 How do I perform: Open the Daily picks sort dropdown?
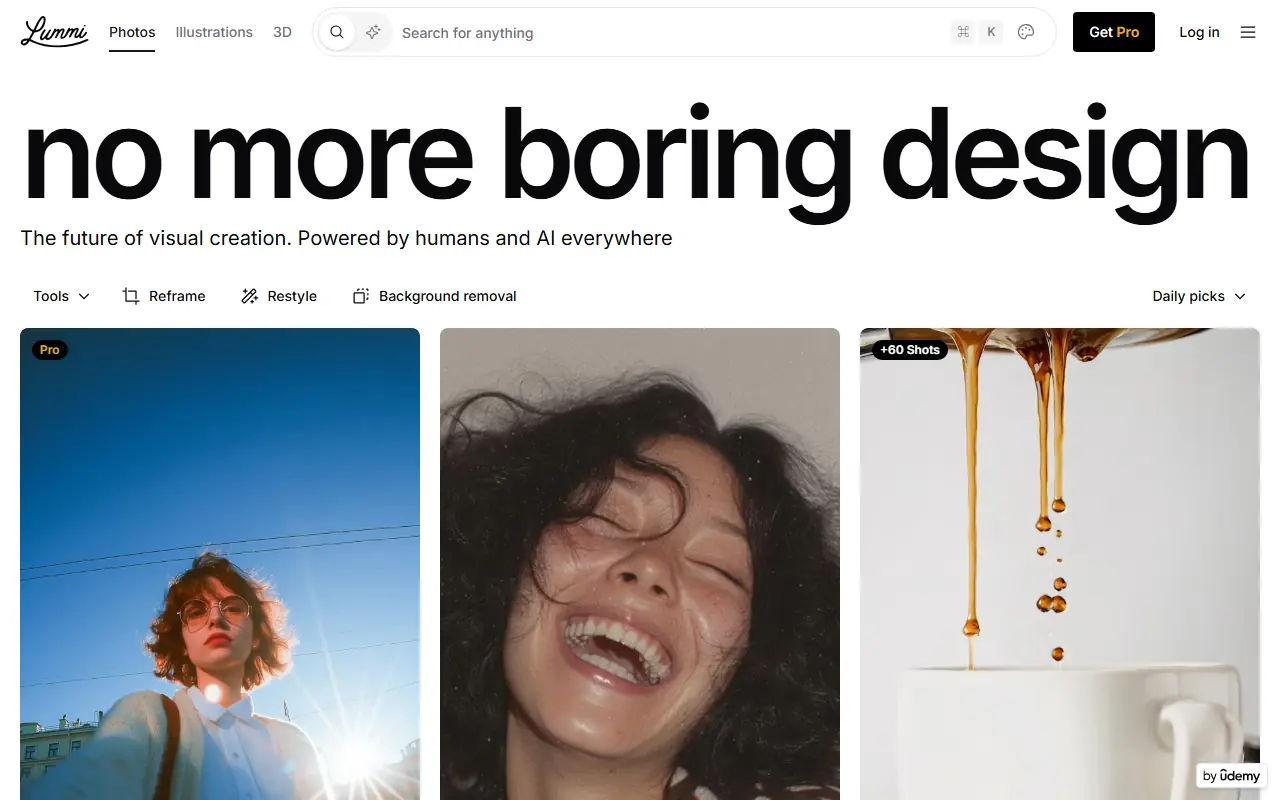(x=1198, y=296)
